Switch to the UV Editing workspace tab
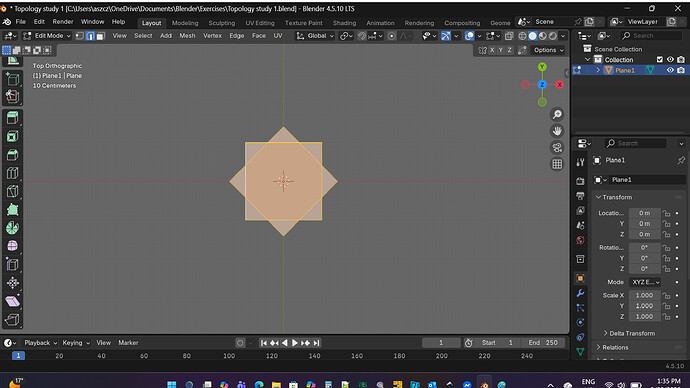 click(260, 23)
